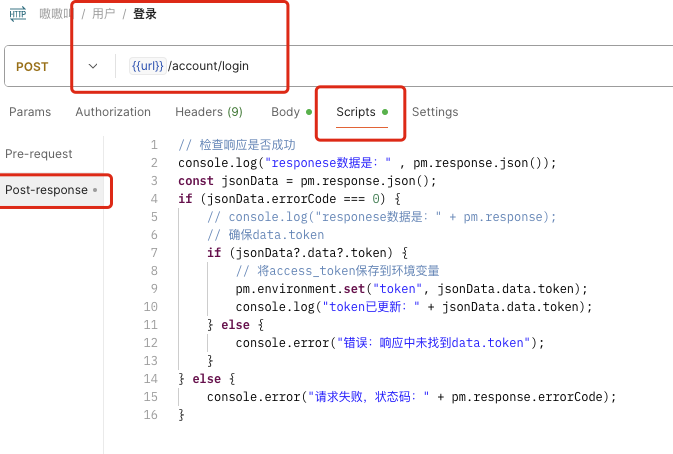This screenshot has width=673, height=454.
Task: Click the POST method label
Action: [32, 67]
